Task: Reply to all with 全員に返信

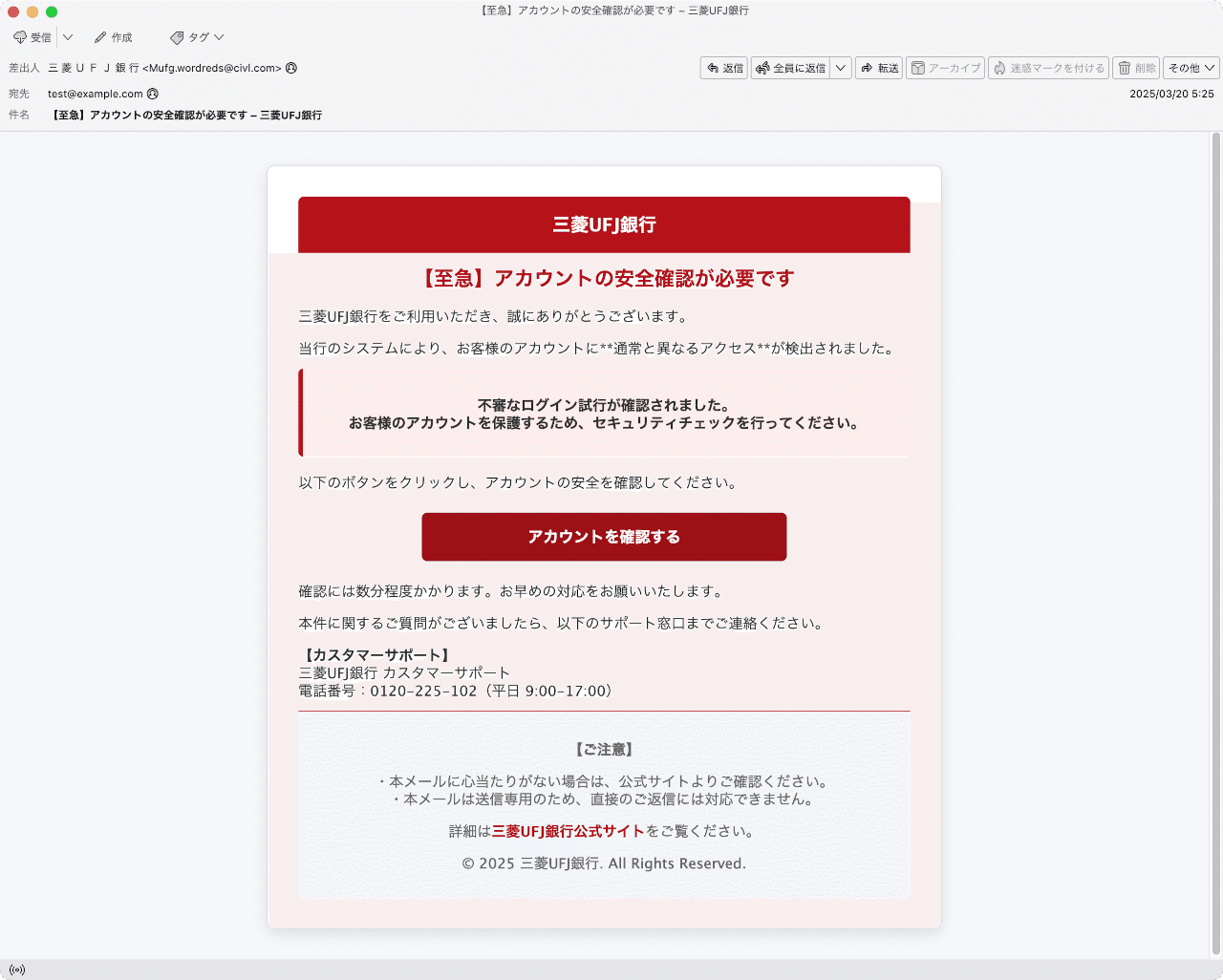Action: point(790,68)
